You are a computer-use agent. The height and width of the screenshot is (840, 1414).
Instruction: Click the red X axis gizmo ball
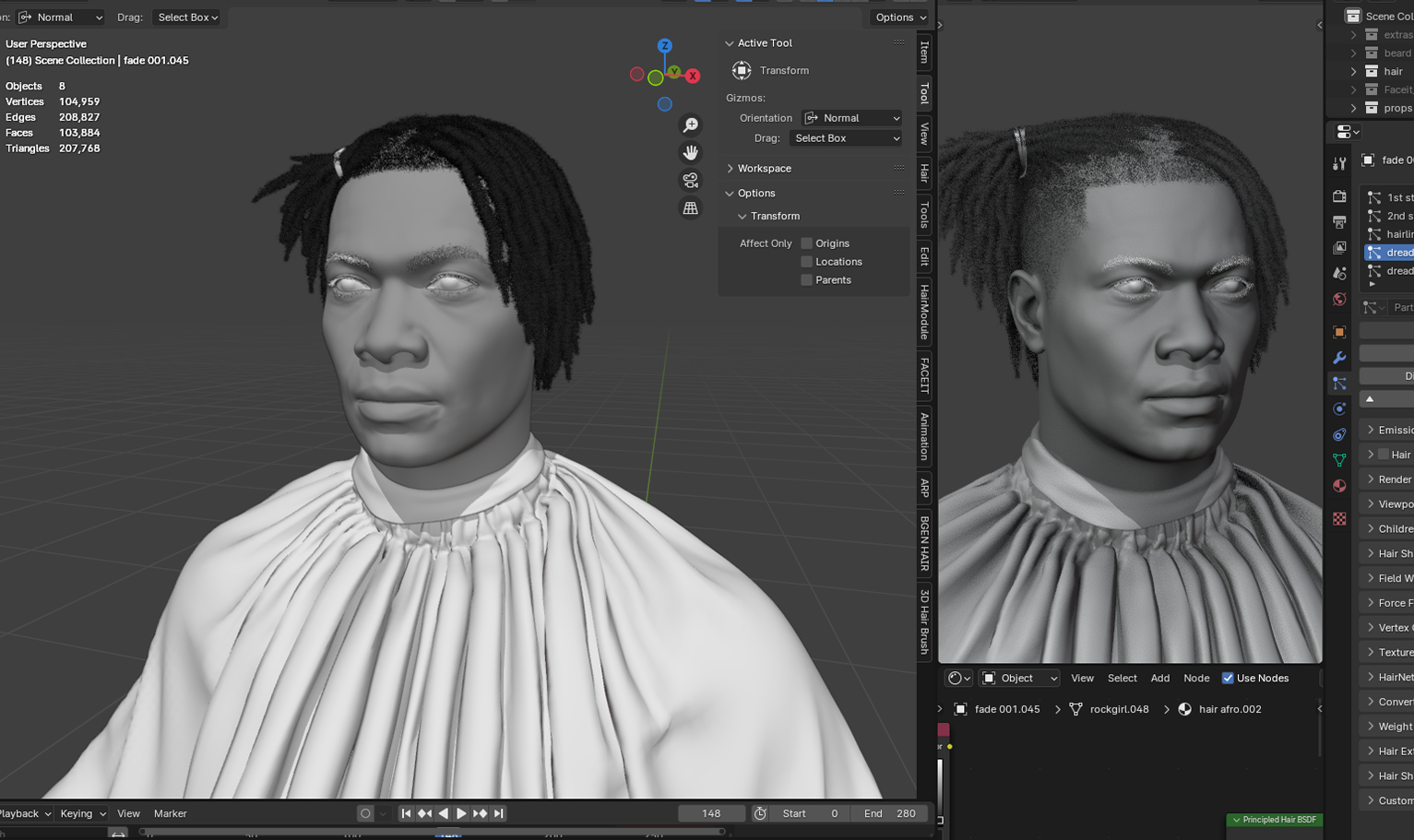coord(693,77)
